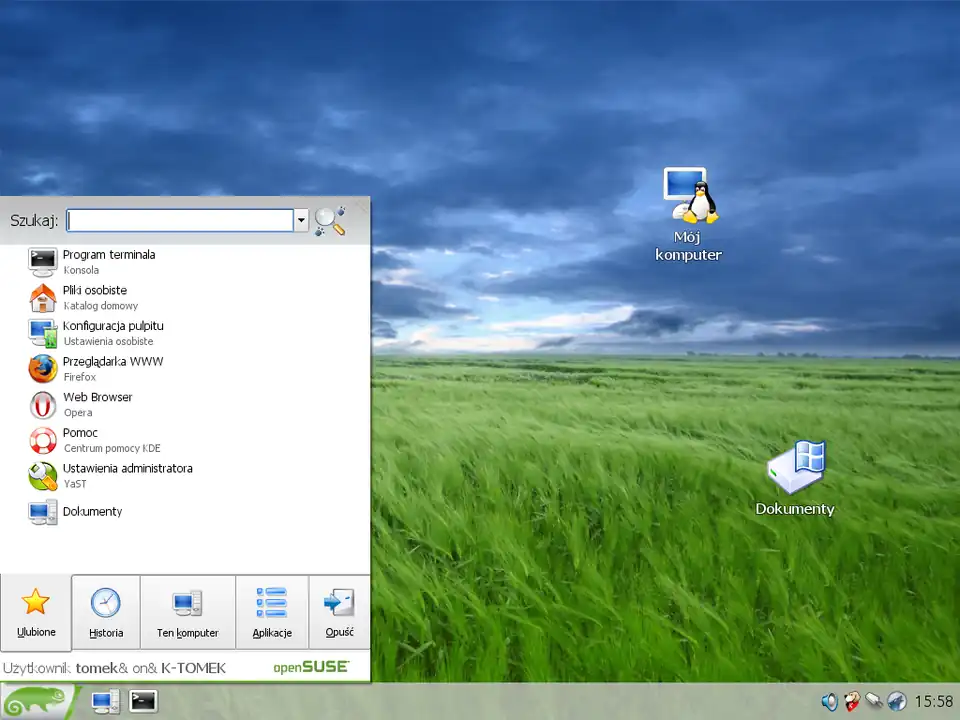The height and width of the screenshot is (720, 960).
Task: Click the dog mascot tray icon
Action: coord(852,702)
